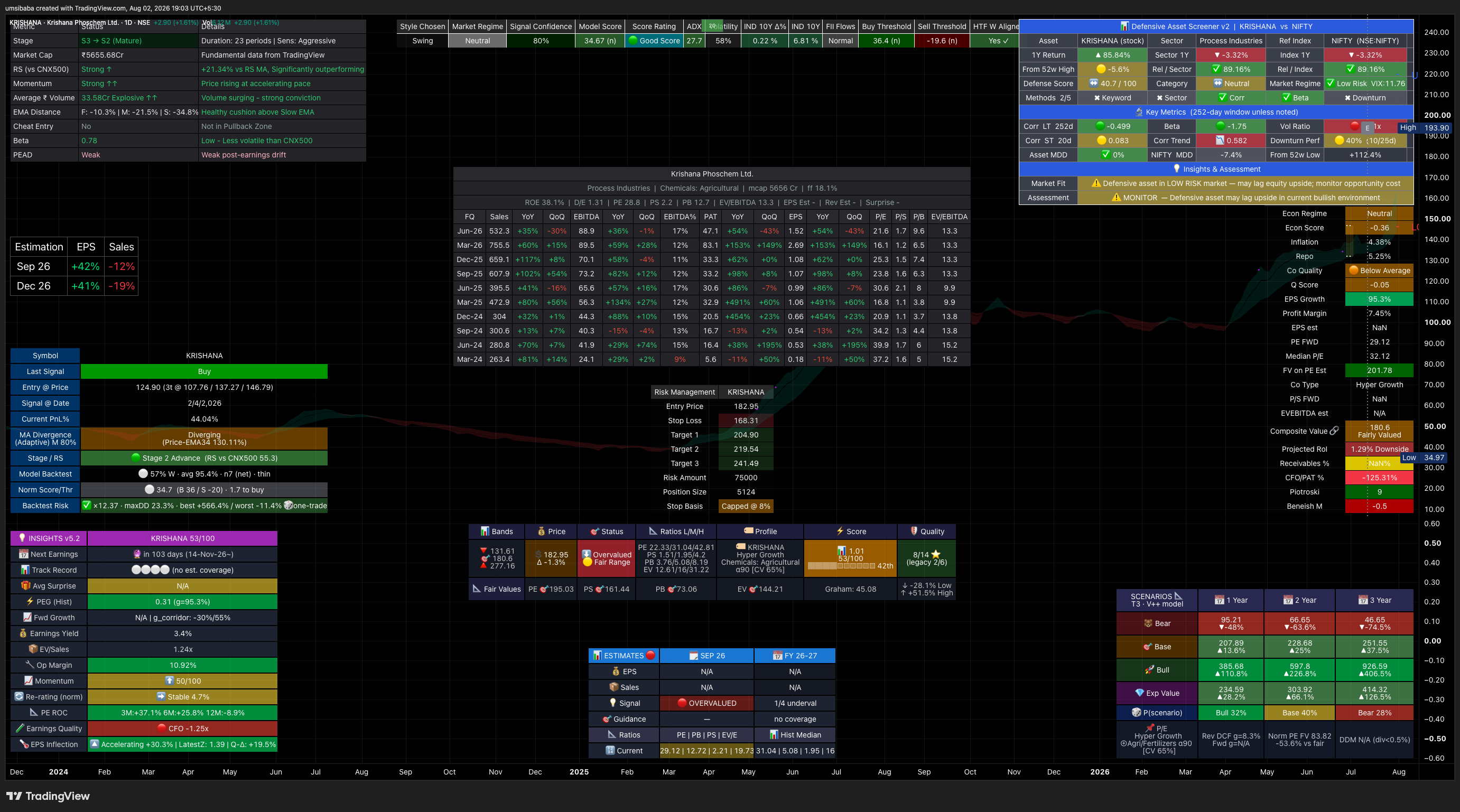
Task: Click the Target 3 value 241.49
Action: point(746,463)
